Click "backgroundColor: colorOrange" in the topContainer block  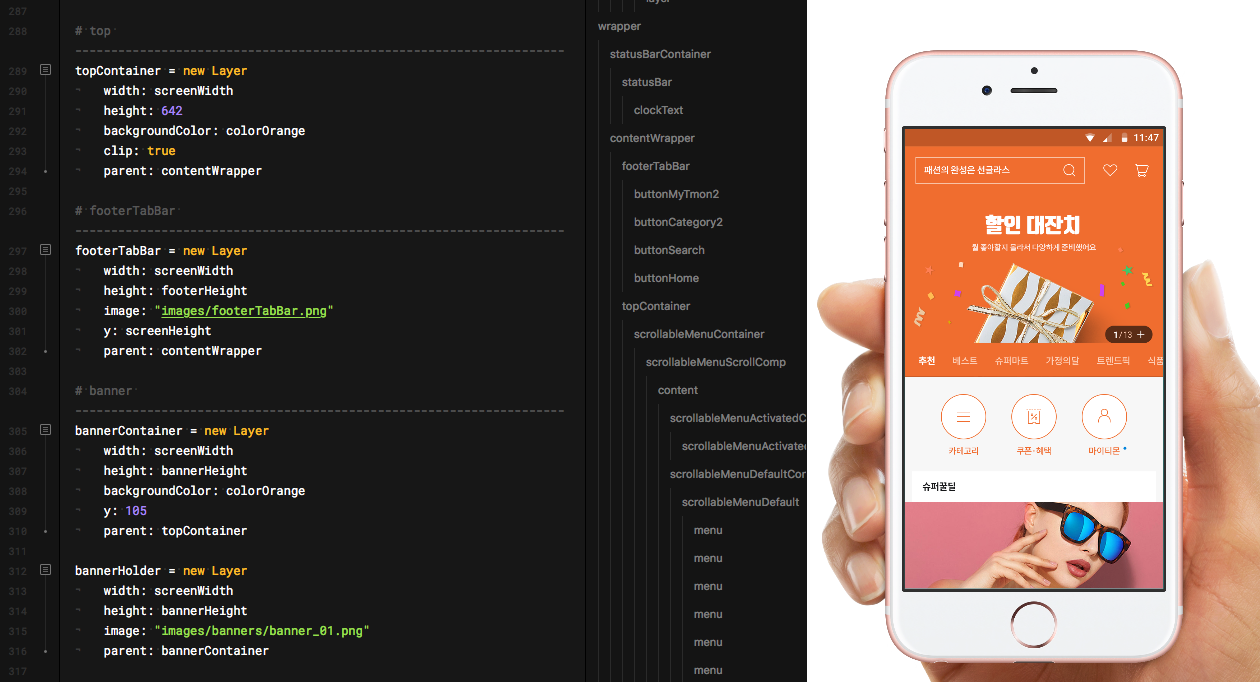[x=204, y=131]
